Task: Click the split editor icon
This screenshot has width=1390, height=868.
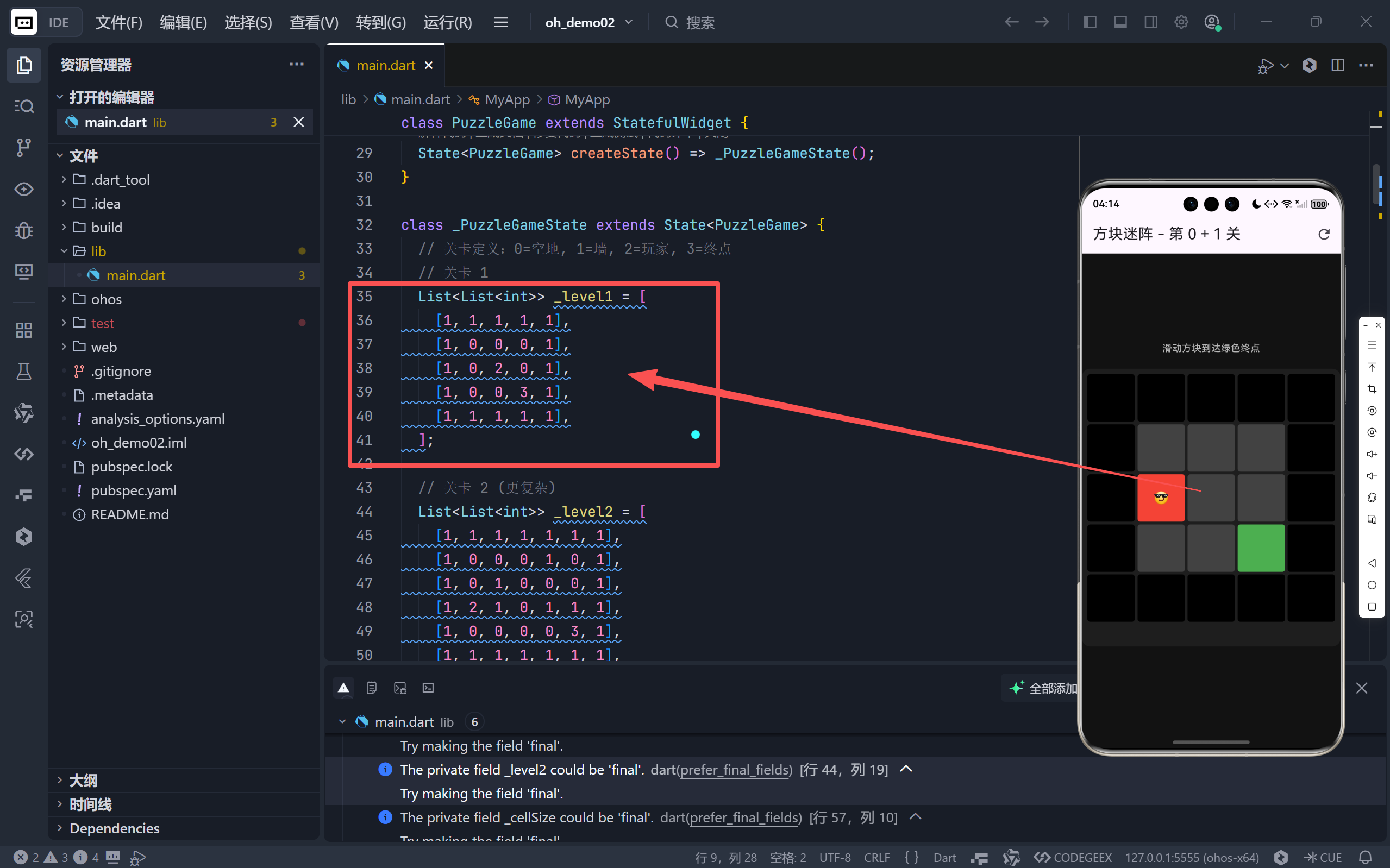Action: (1337, 65)
